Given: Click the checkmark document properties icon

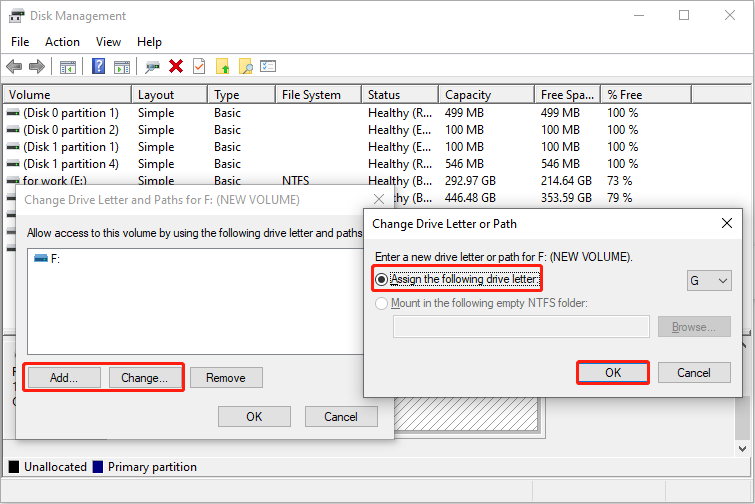Looking at the screenshot, I should point(199,67).
